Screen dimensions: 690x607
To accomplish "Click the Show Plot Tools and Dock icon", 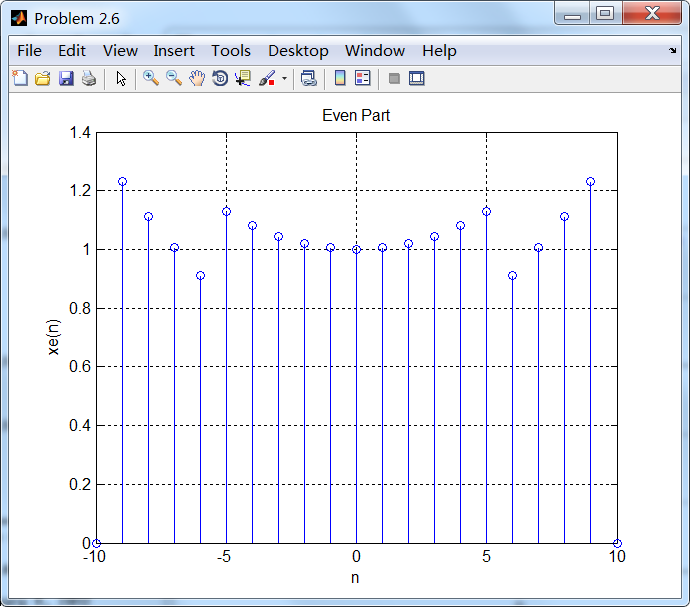I will pyautogui.click(x=417, y=78).
